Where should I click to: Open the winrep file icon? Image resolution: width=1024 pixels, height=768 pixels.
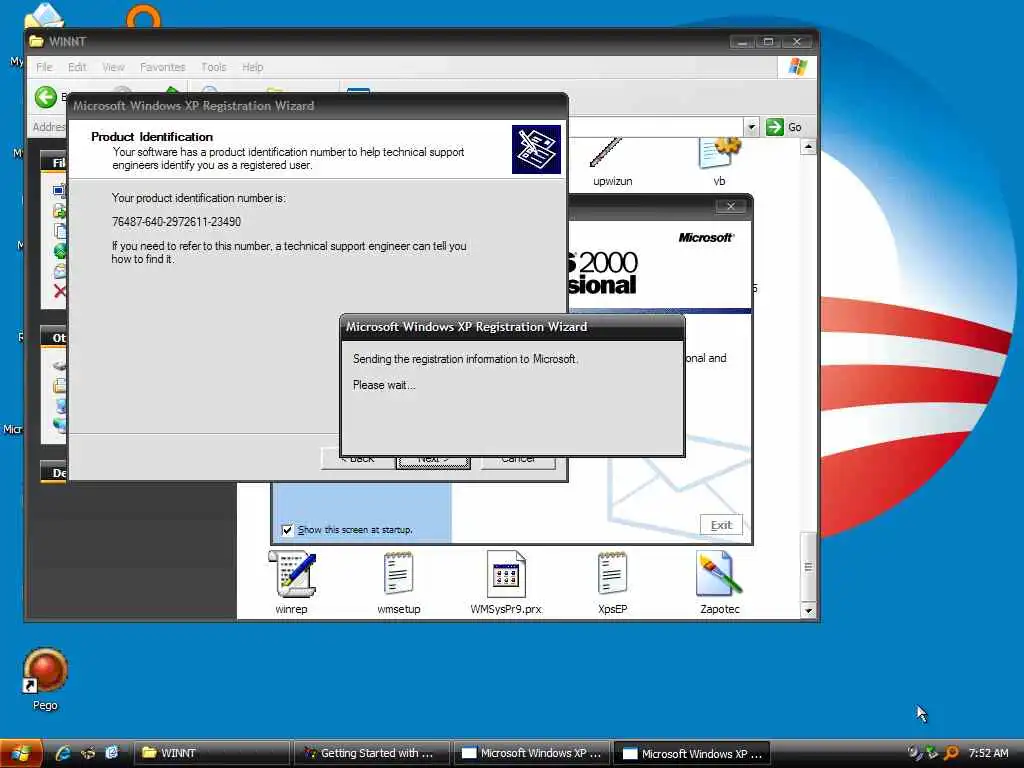pos(292,573)
